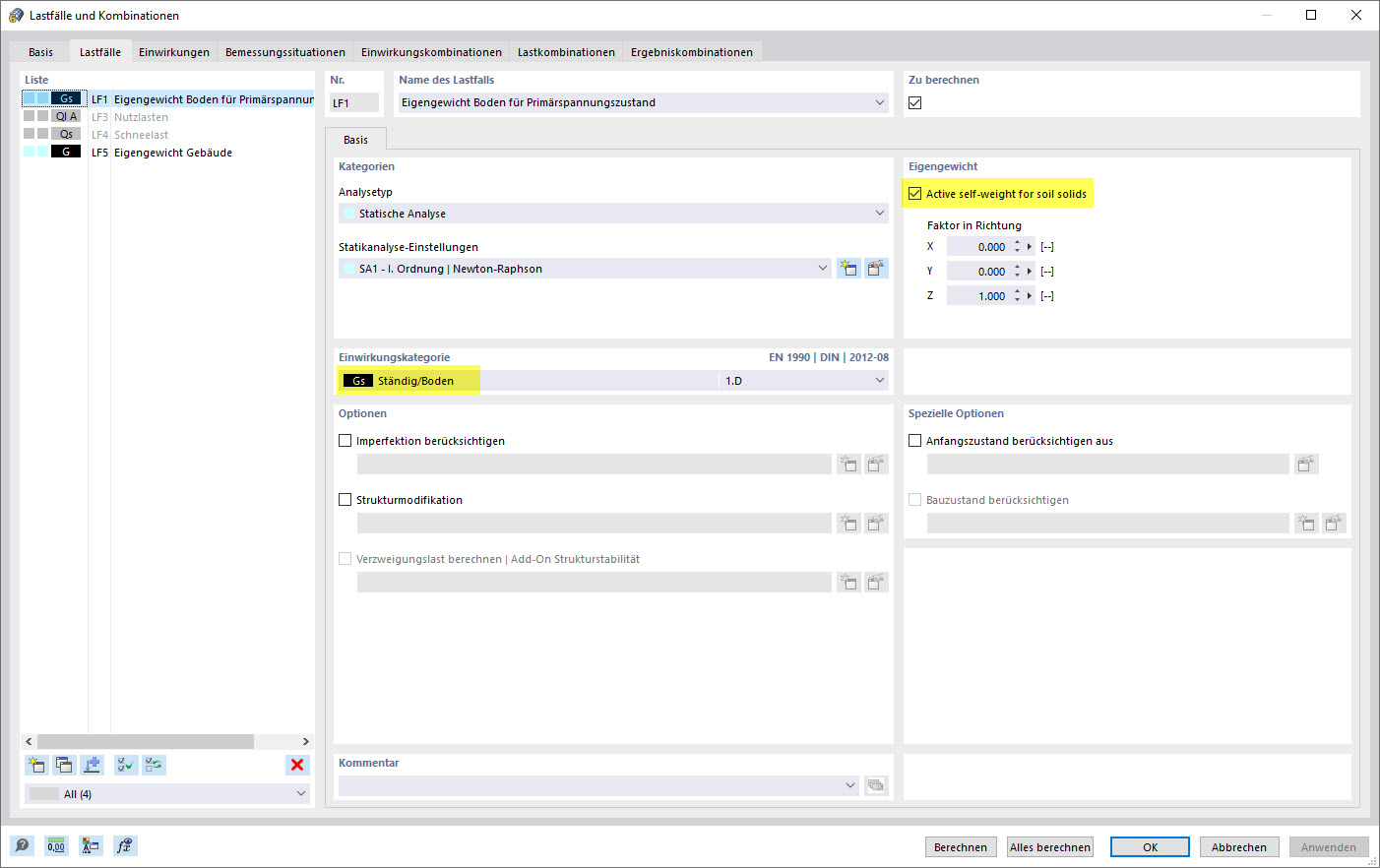Expand Z factor options arrow

point(1030,296)
